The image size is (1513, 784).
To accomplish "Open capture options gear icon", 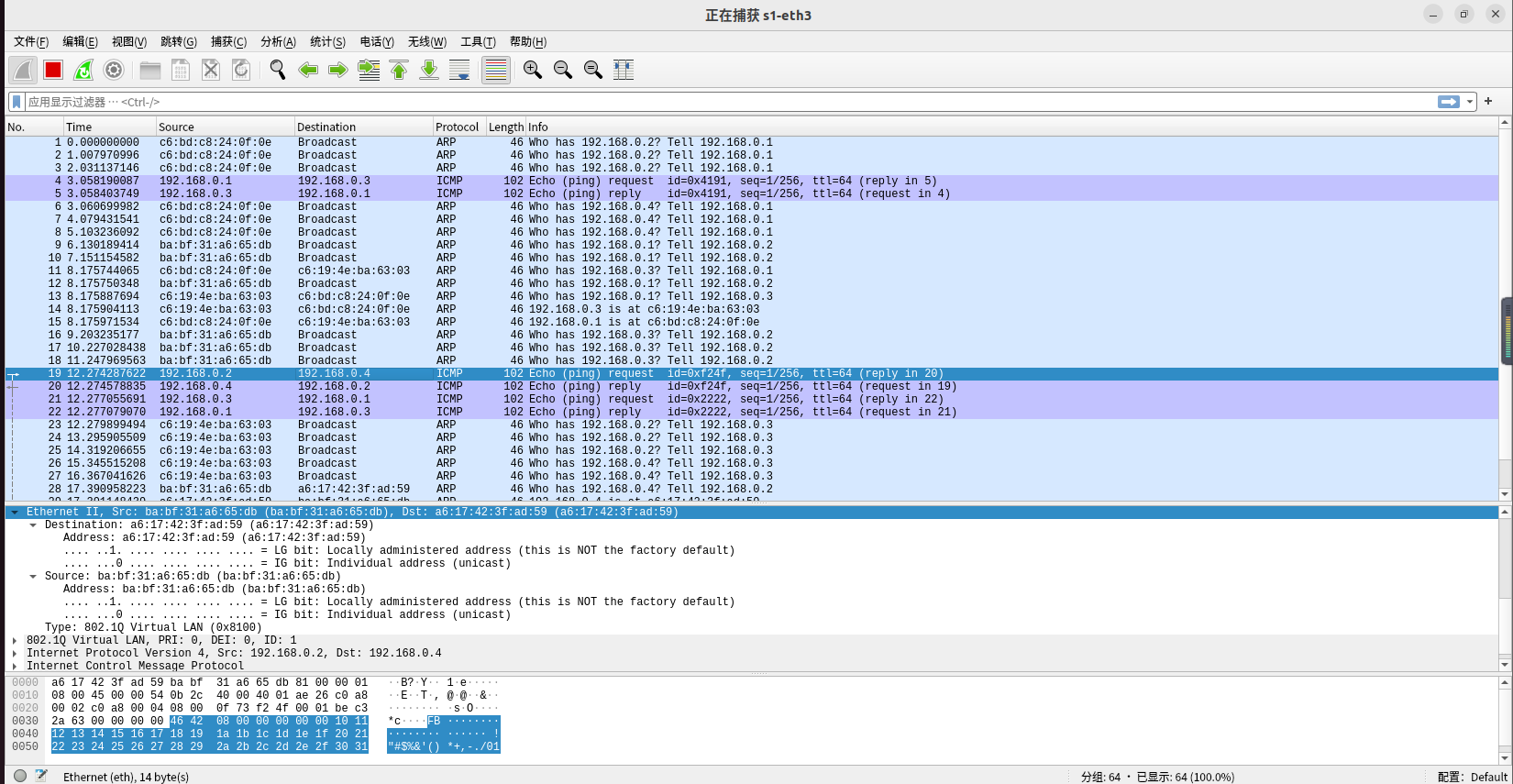I will pos(114,70).
